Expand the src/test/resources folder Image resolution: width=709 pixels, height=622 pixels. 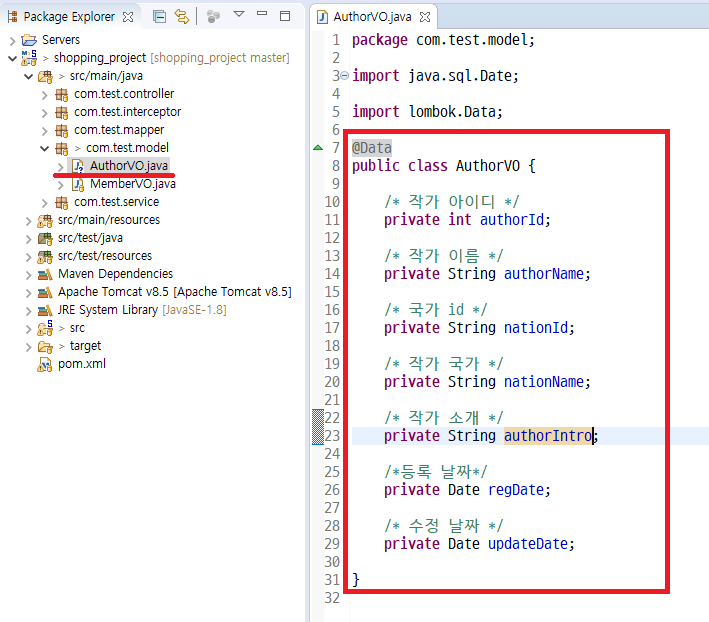pyautogui.click(x=28, y=257)
